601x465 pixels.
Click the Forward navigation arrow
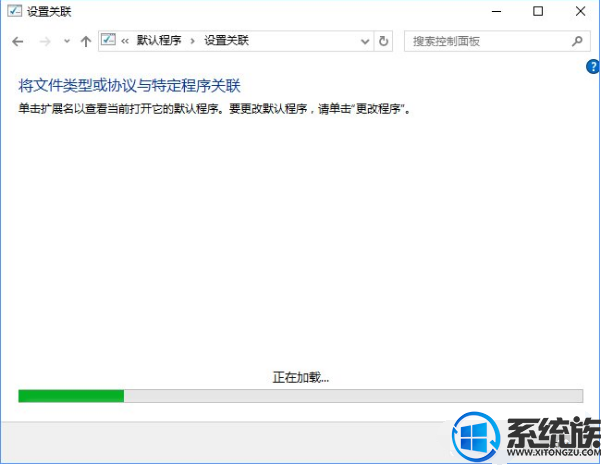coord(45,41)
